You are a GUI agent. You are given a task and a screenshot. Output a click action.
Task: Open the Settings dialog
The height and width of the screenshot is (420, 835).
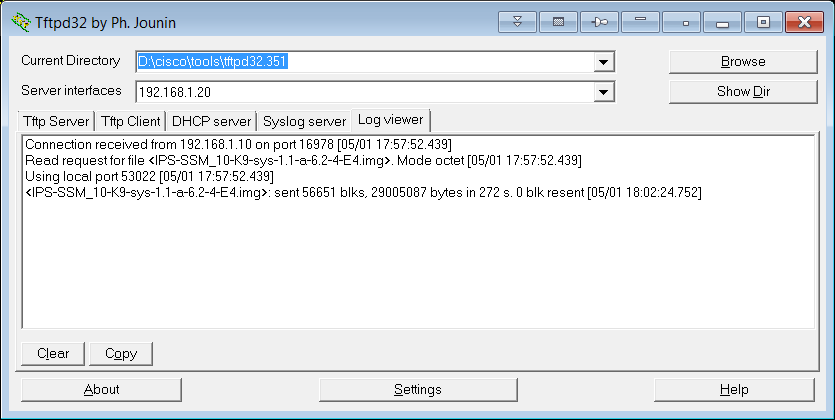(418, 390)
